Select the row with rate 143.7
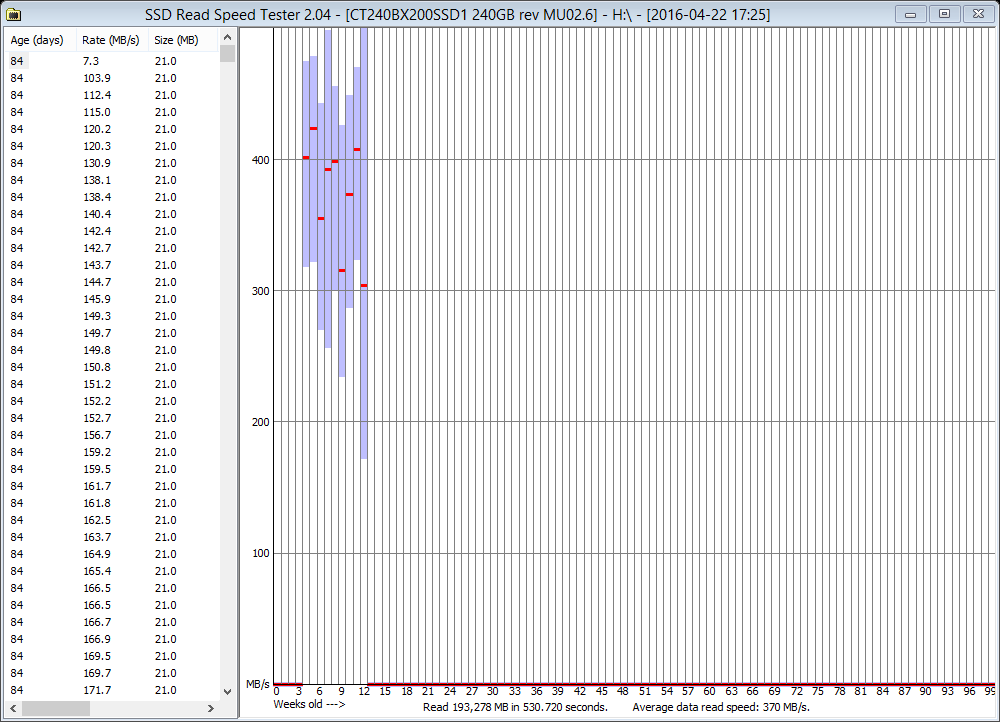1000x722 pixels. (x=112, y=265)
